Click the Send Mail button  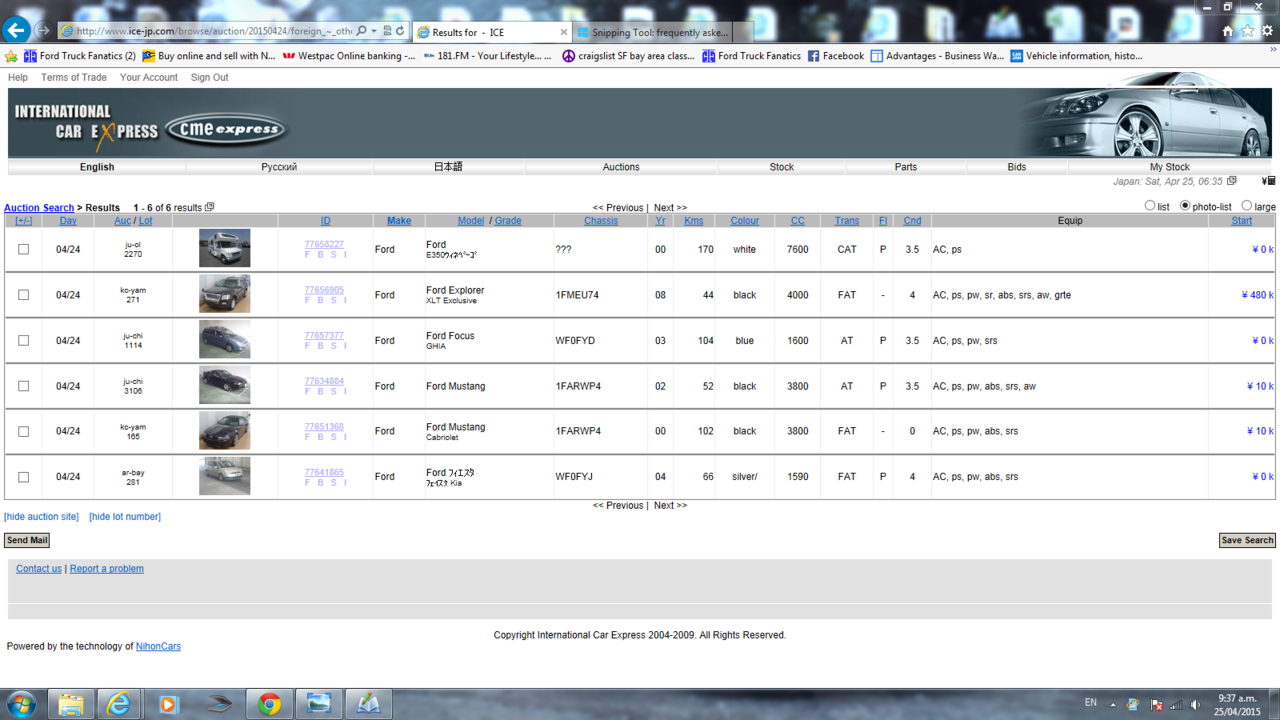click(27, 540)
